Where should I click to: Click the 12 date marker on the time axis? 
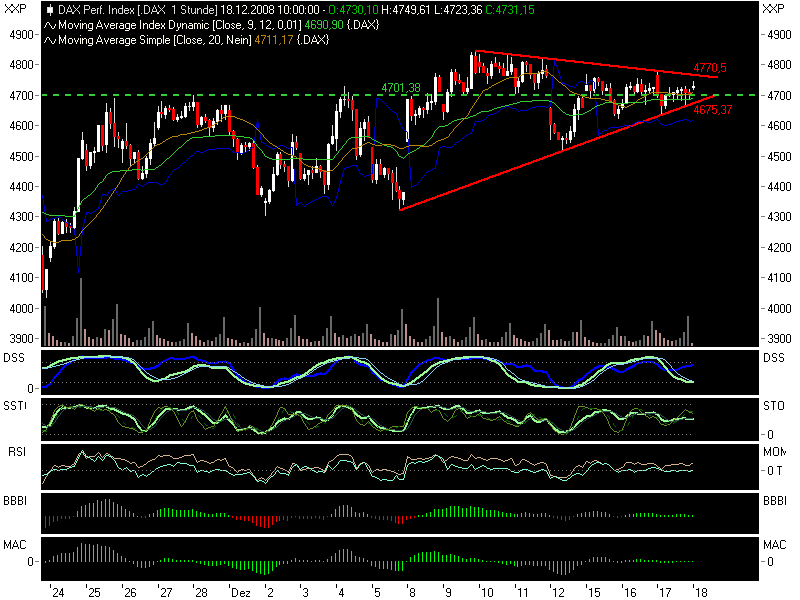click(553, 592)
